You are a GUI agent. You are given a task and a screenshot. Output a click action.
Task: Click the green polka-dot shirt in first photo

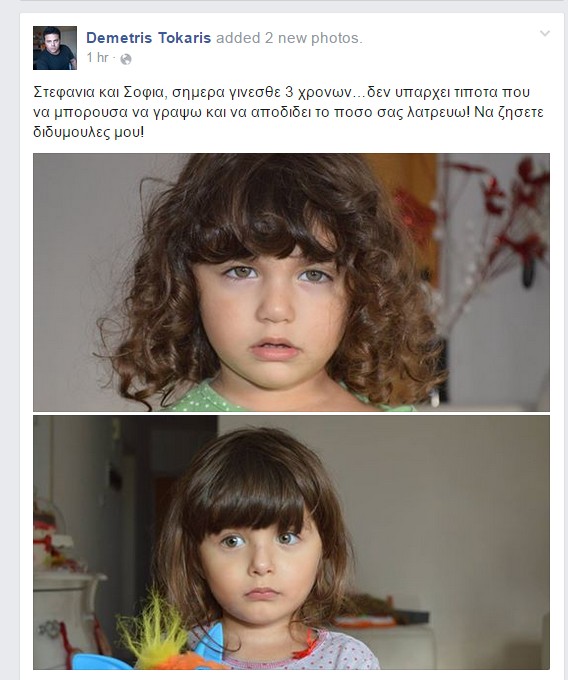tap(204, 398)
